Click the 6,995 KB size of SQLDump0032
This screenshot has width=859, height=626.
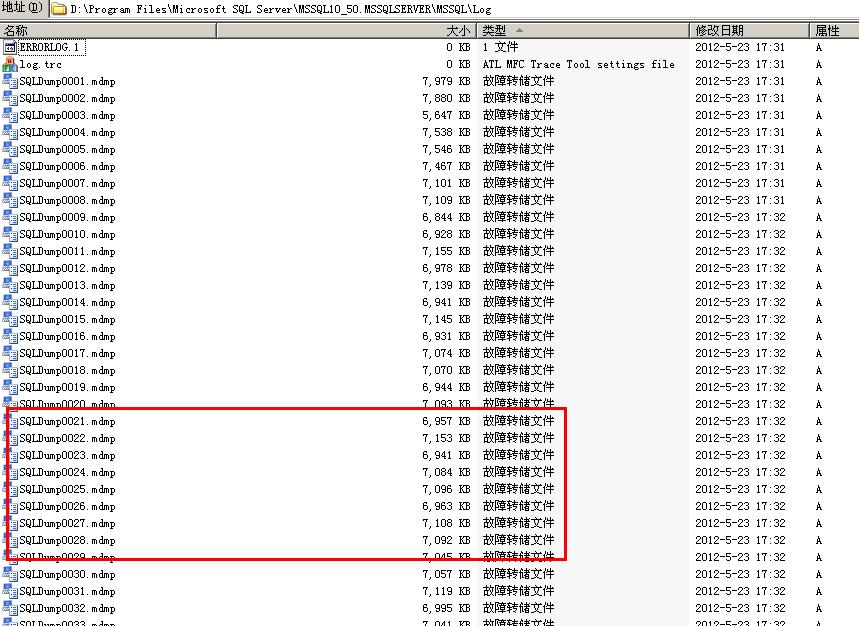pyautogui.click(x=446, y=608)
